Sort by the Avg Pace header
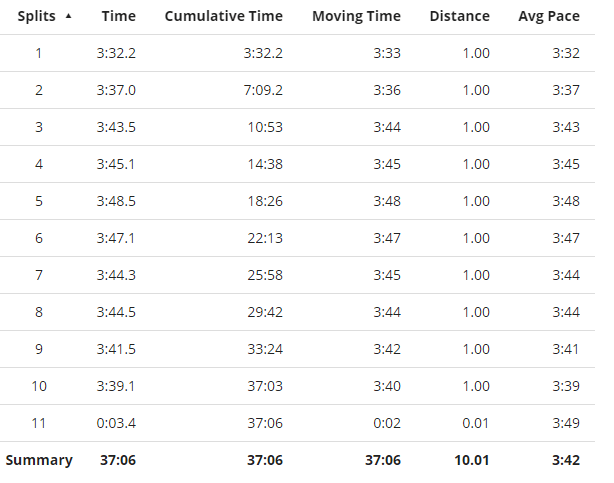The height and width of the screenshot is (483, 614). point(548,16)
